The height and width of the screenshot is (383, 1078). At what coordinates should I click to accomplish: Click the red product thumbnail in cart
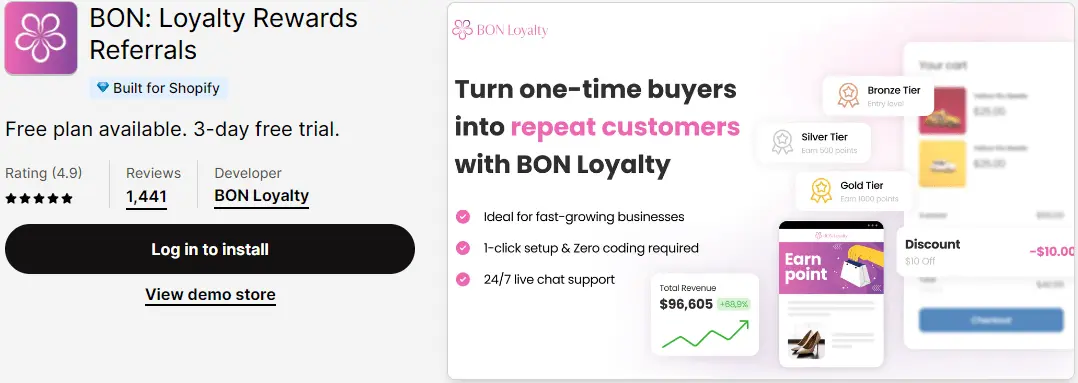pyautogui.click(x=943, y=111)
